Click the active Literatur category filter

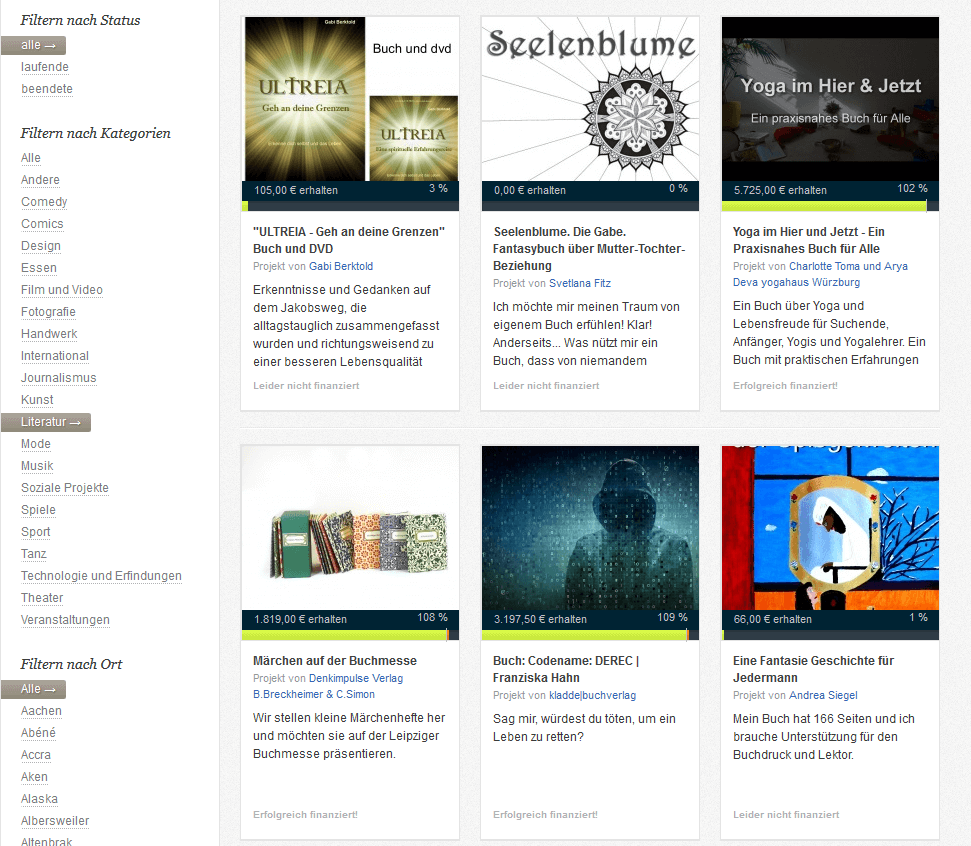[x=46, y=422]
